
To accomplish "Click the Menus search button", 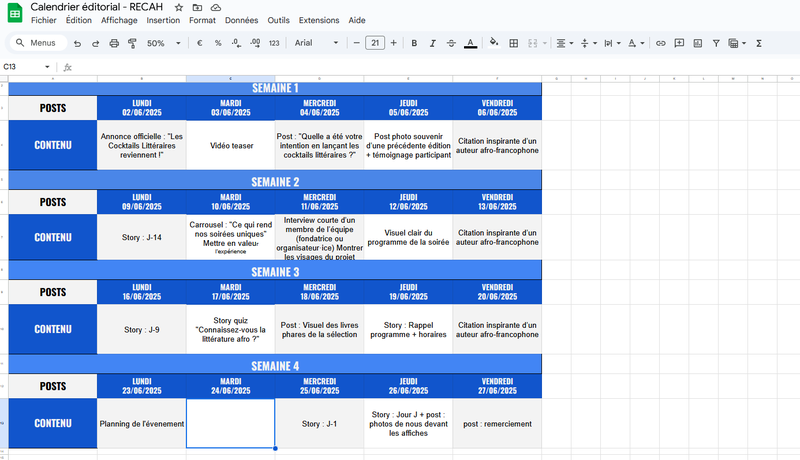I will pyautogui.click(x=35, y=43).
